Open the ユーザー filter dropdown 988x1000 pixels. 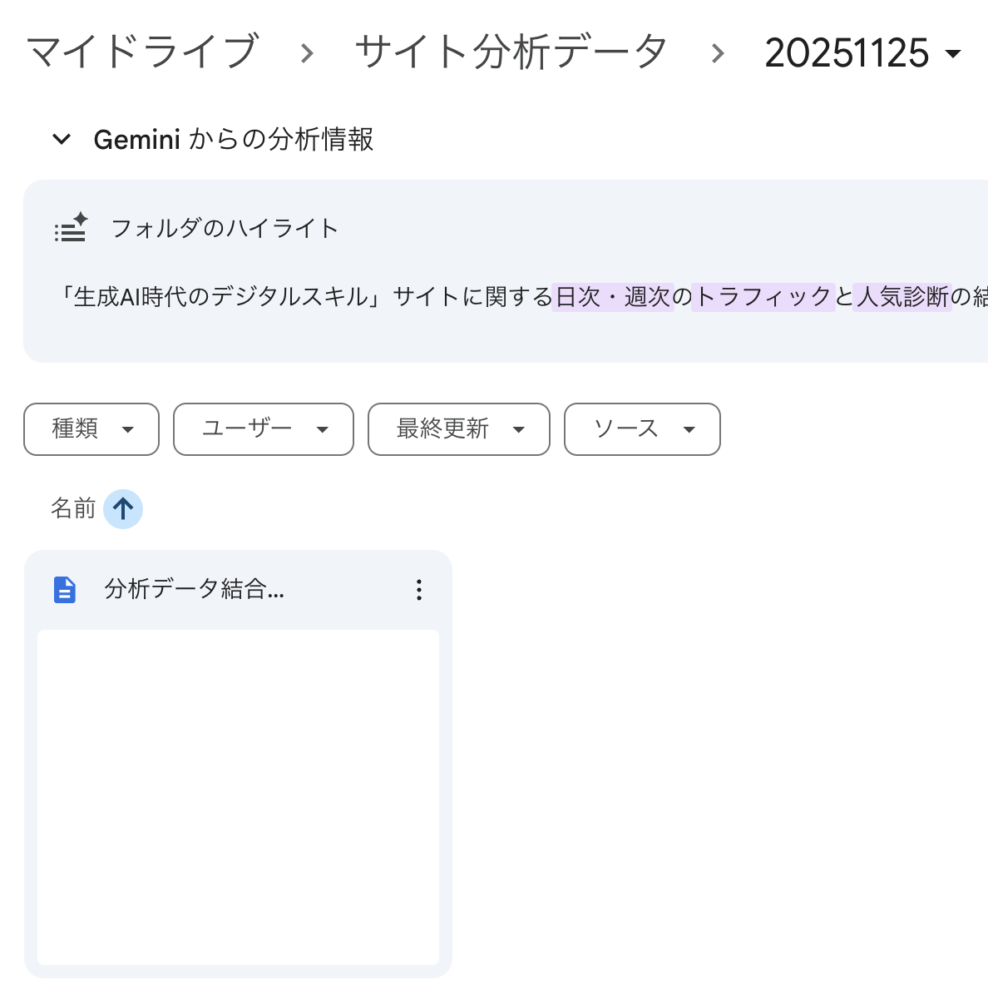pyautogui.click(x=263, y=429)
